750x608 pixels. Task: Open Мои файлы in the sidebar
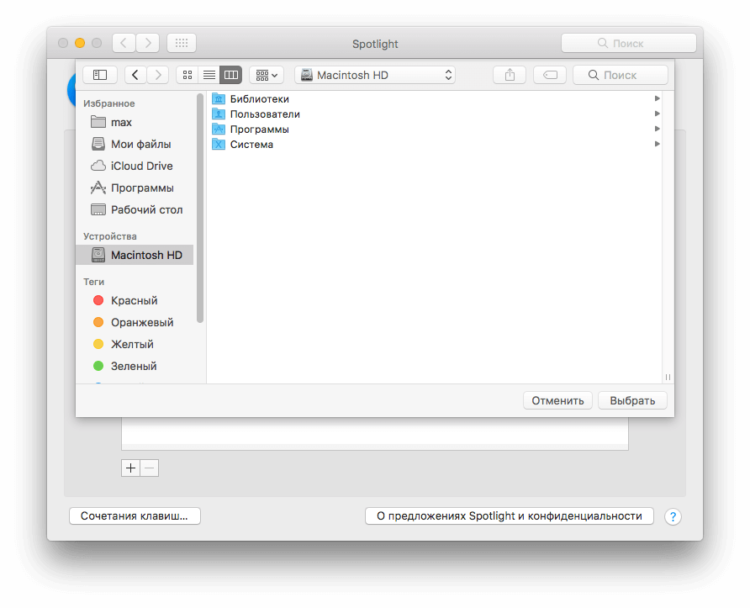click(x=135, y=144)
